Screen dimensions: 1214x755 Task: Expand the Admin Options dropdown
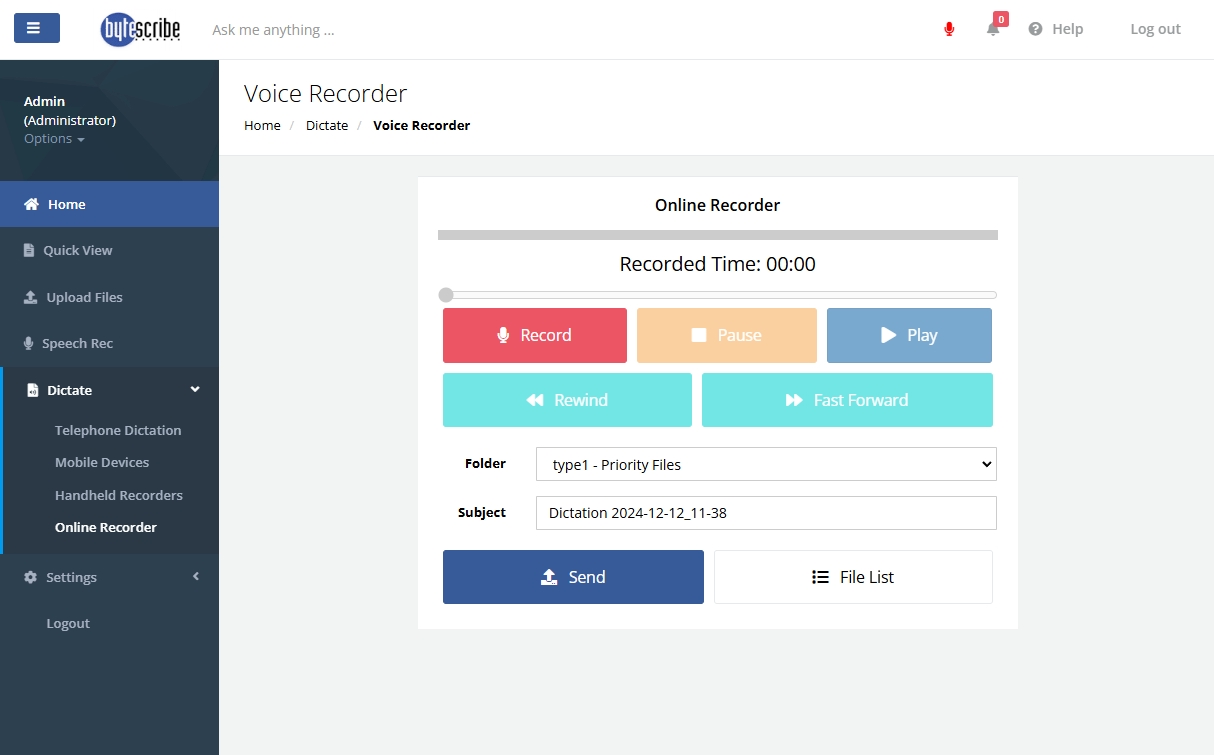[54, 139]
